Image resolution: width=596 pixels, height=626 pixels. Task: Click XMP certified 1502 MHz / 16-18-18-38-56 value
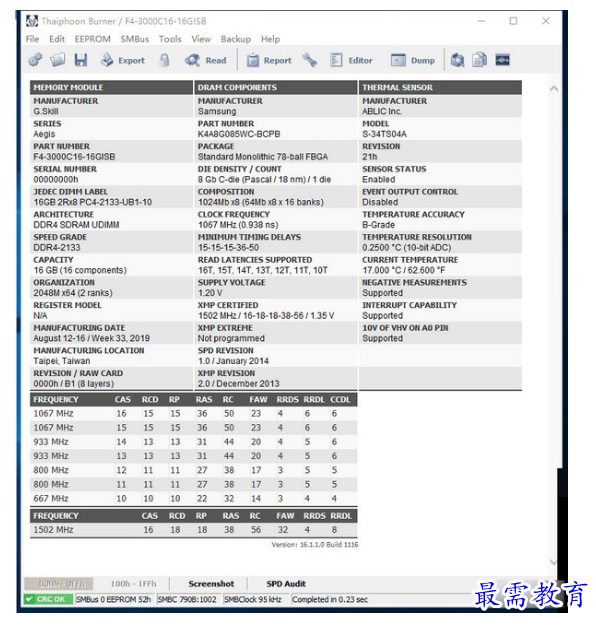[266, 316]
